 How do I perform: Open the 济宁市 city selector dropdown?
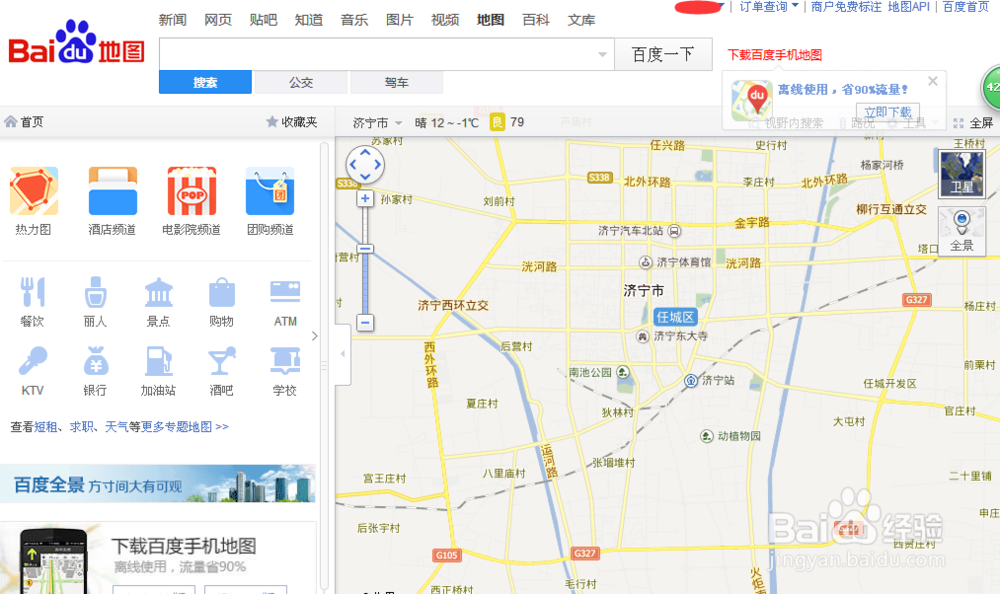(x=377, y=123)
